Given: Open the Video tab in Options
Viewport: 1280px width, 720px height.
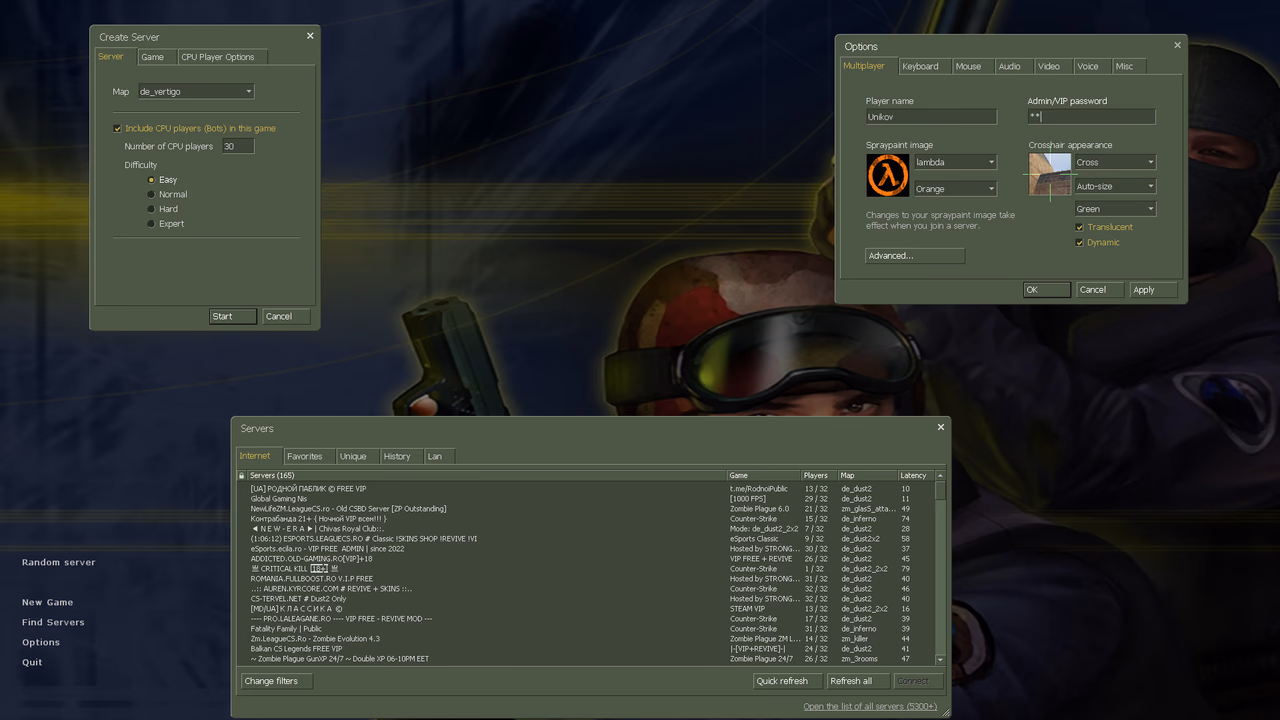Looking at the screenshot, I should (1053, 66).
